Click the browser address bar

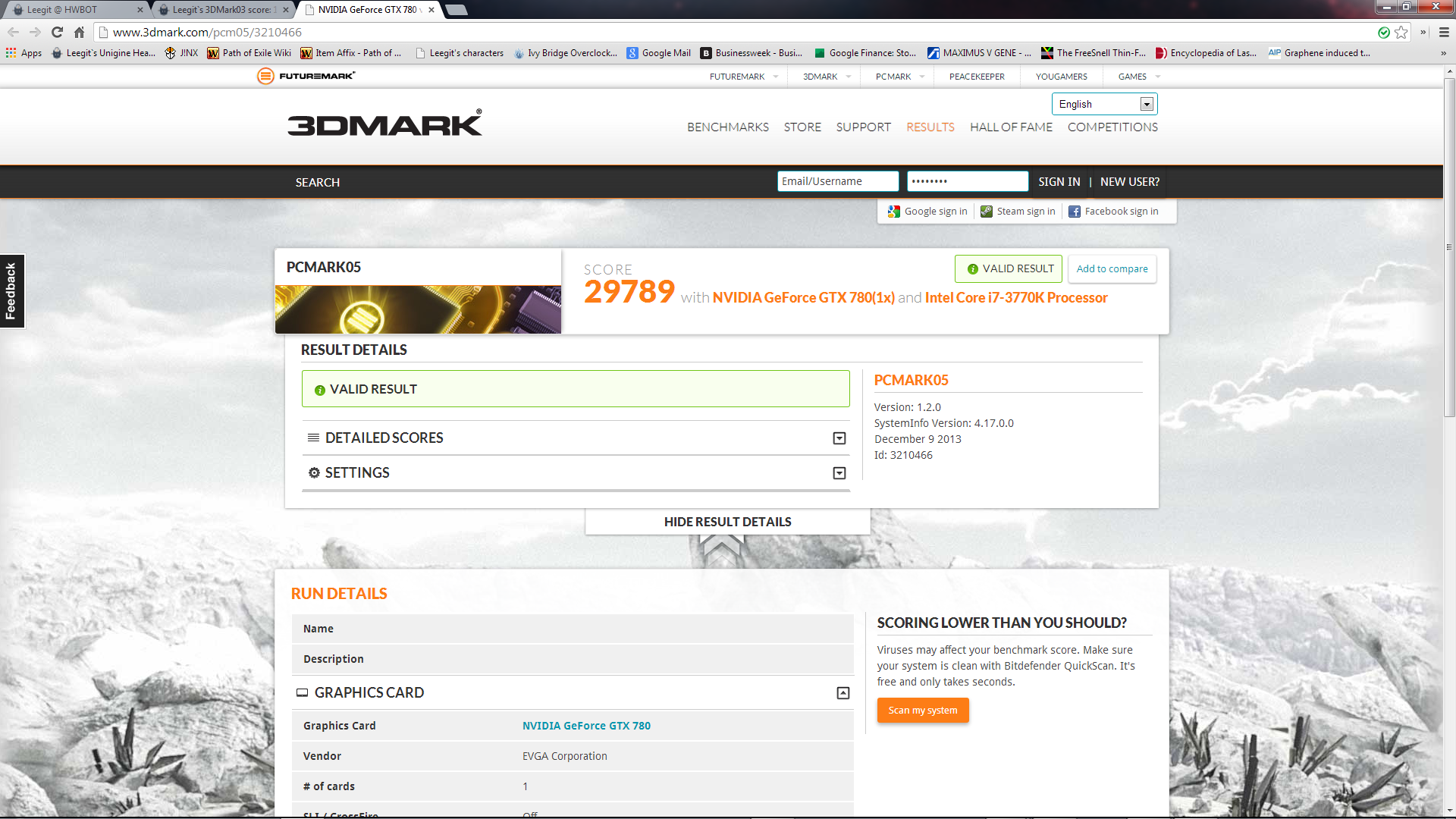(x=736, y=32)
